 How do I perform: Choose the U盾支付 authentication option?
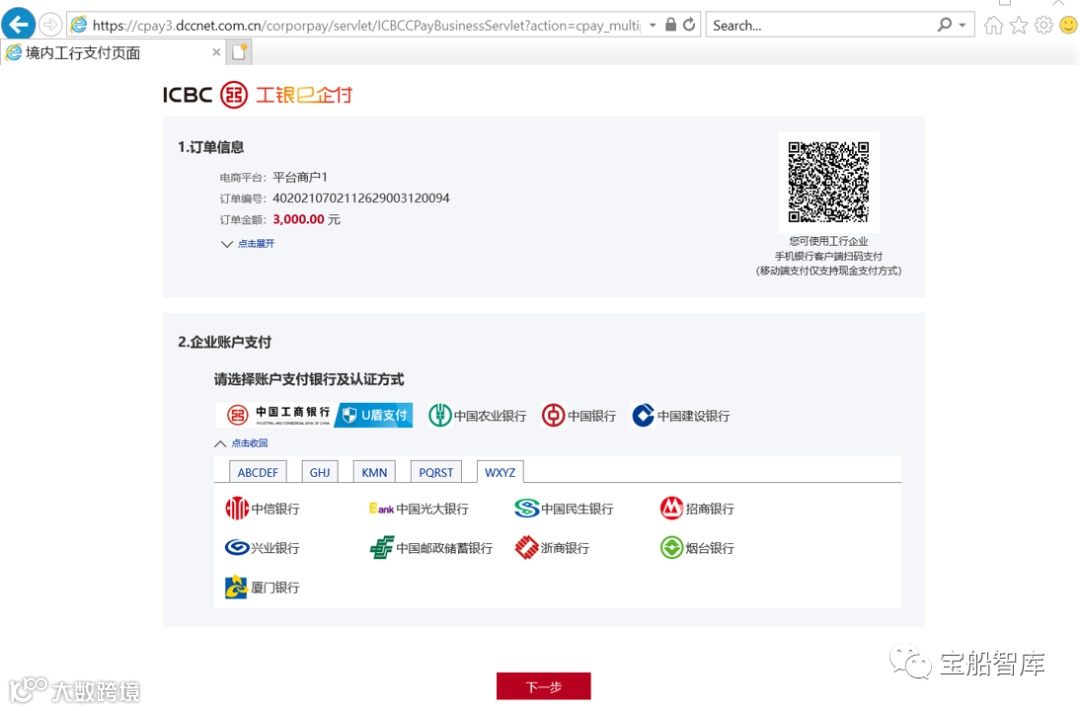[374, 415]
